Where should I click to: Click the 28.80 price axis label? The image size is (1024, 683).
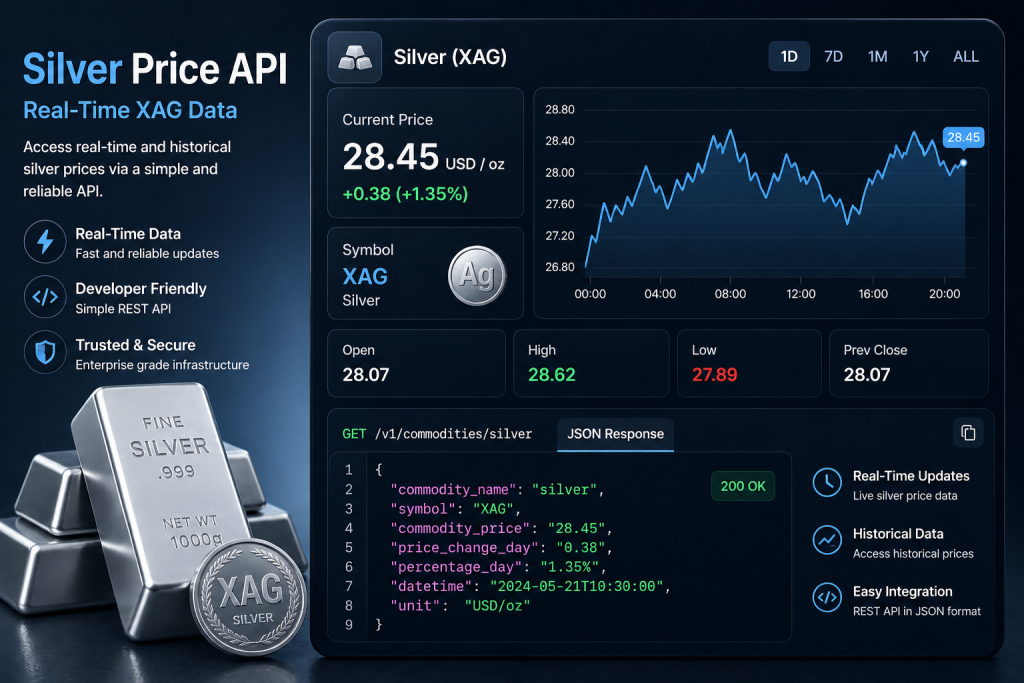pos(560,110)
